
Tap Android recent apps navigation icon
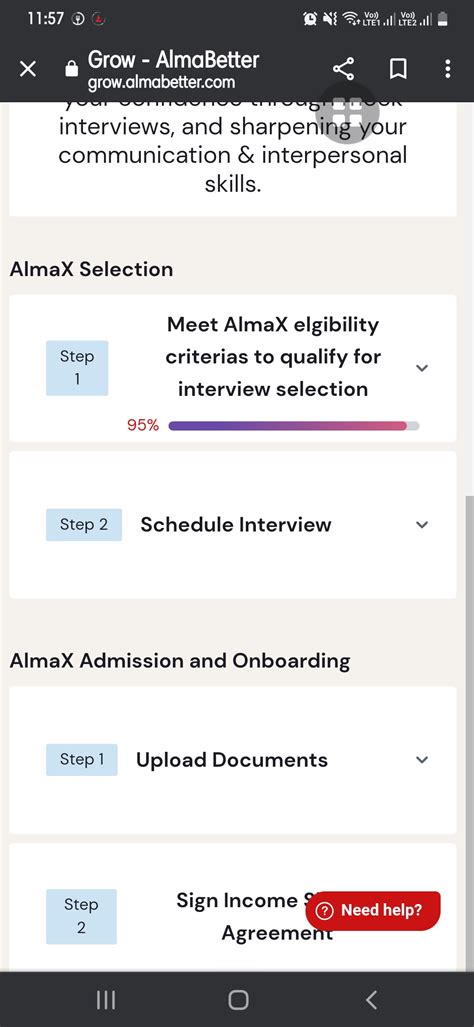pos(105,999)
